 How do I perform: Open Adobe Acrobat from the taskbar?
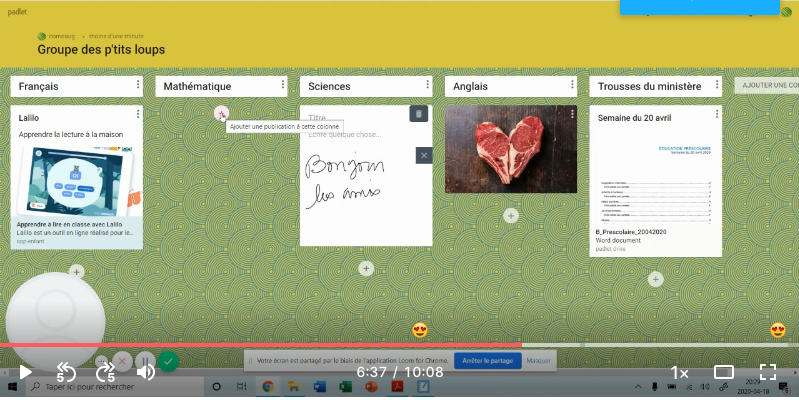397,387
